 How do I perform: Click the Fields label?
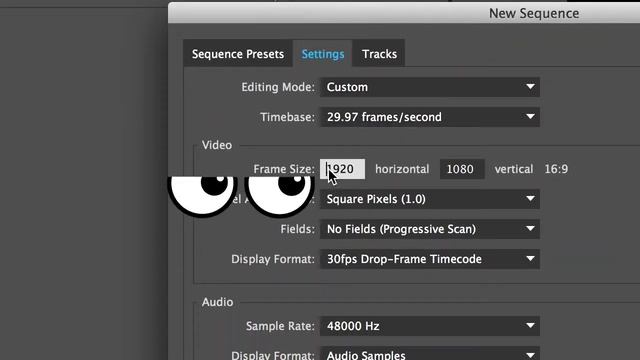pos(298,229)
